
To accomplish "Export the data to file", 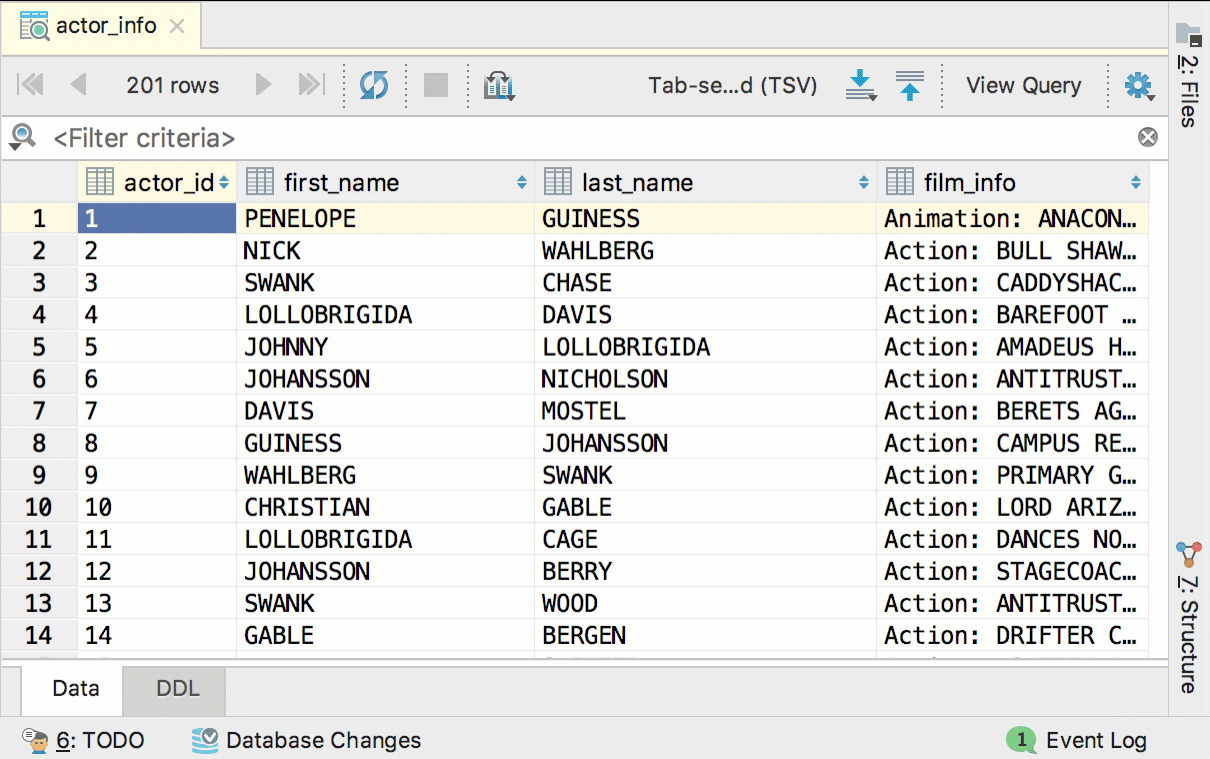I will [860, 85].
